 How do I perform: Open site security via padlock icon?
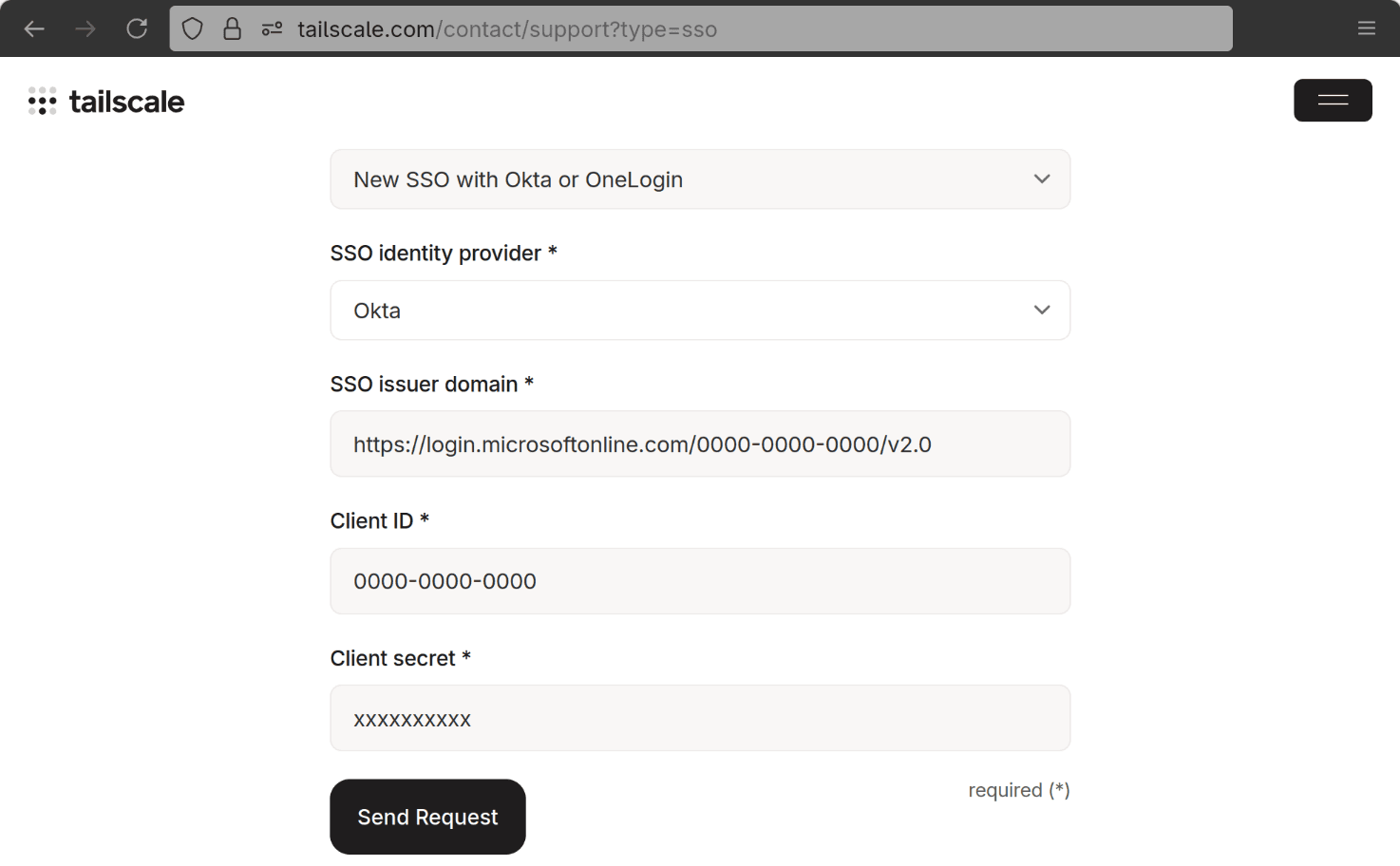(233, 28)
